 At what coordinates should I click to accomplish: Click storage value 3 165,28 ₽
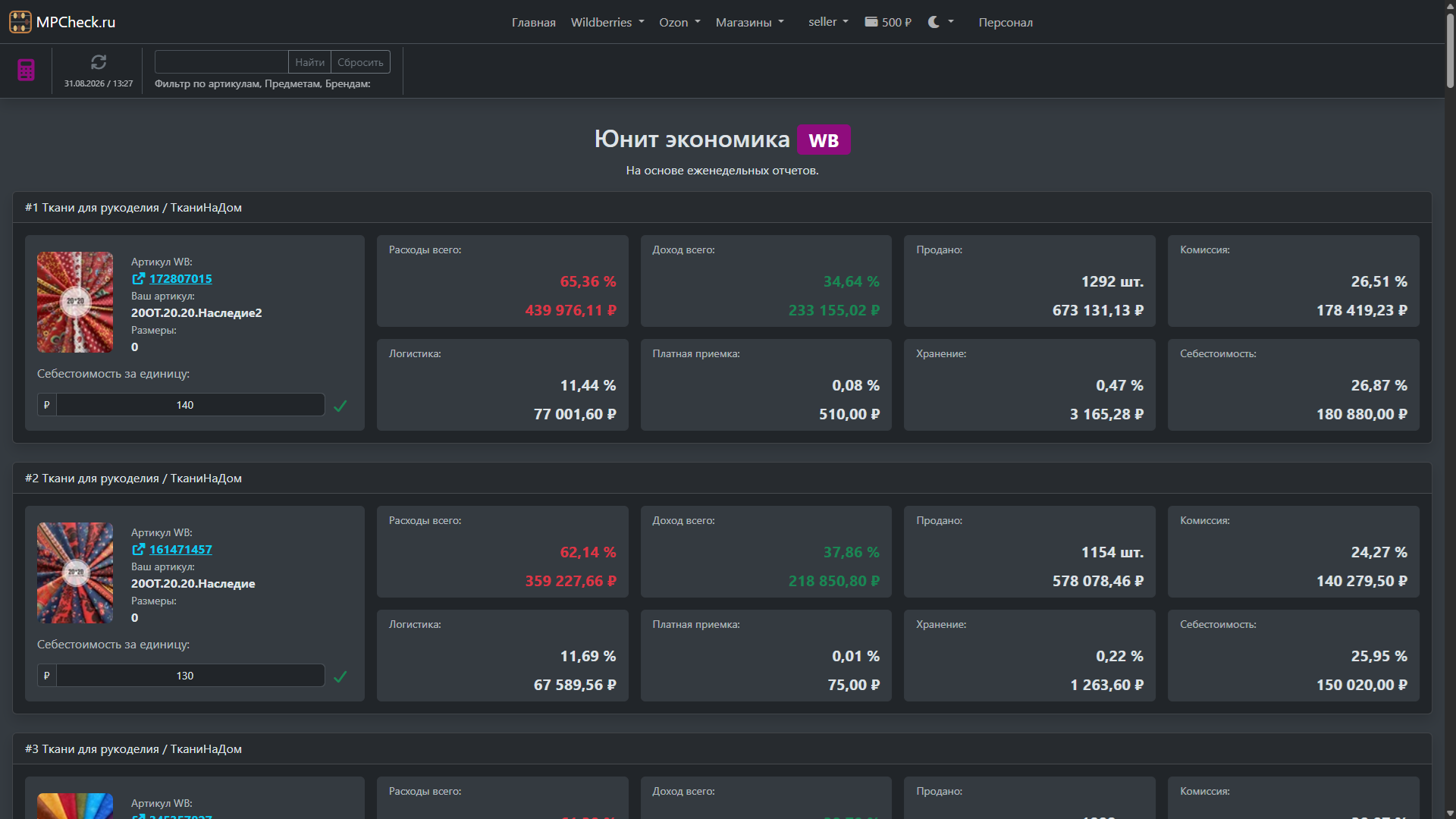pos(1106,414)
